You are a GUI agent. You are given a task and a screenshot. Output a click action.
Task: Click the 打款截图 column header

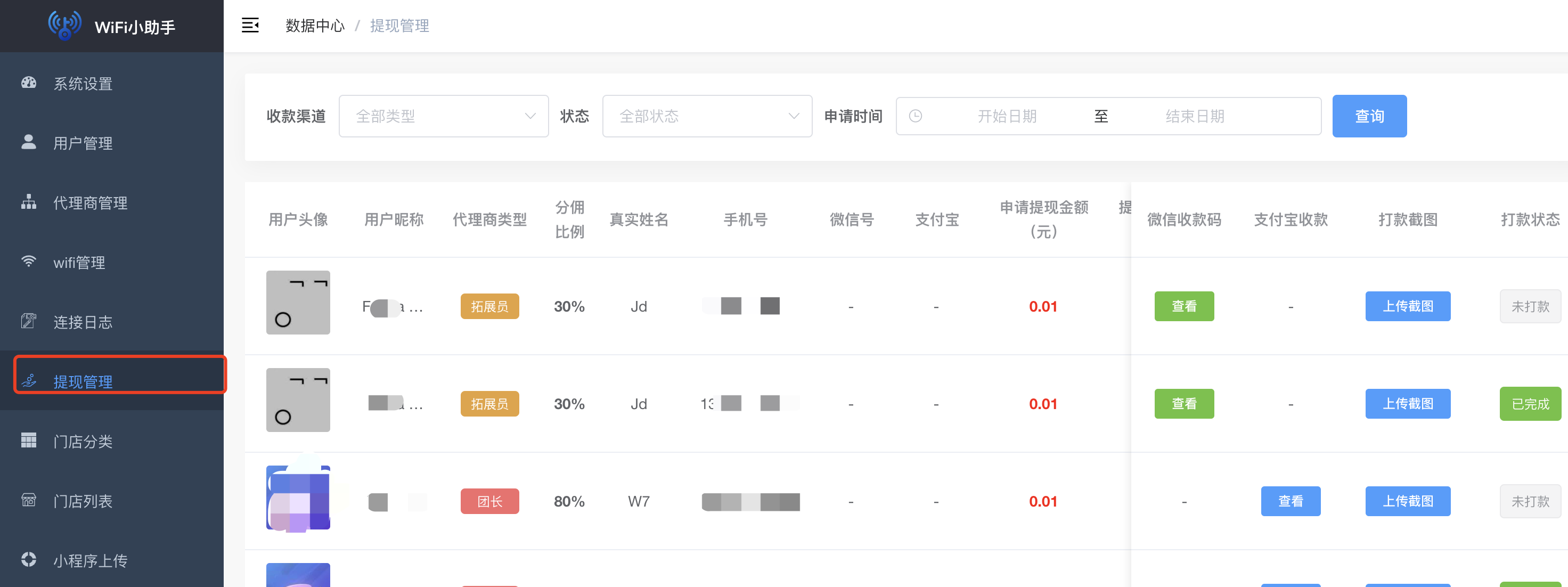tap(1407, 219)
